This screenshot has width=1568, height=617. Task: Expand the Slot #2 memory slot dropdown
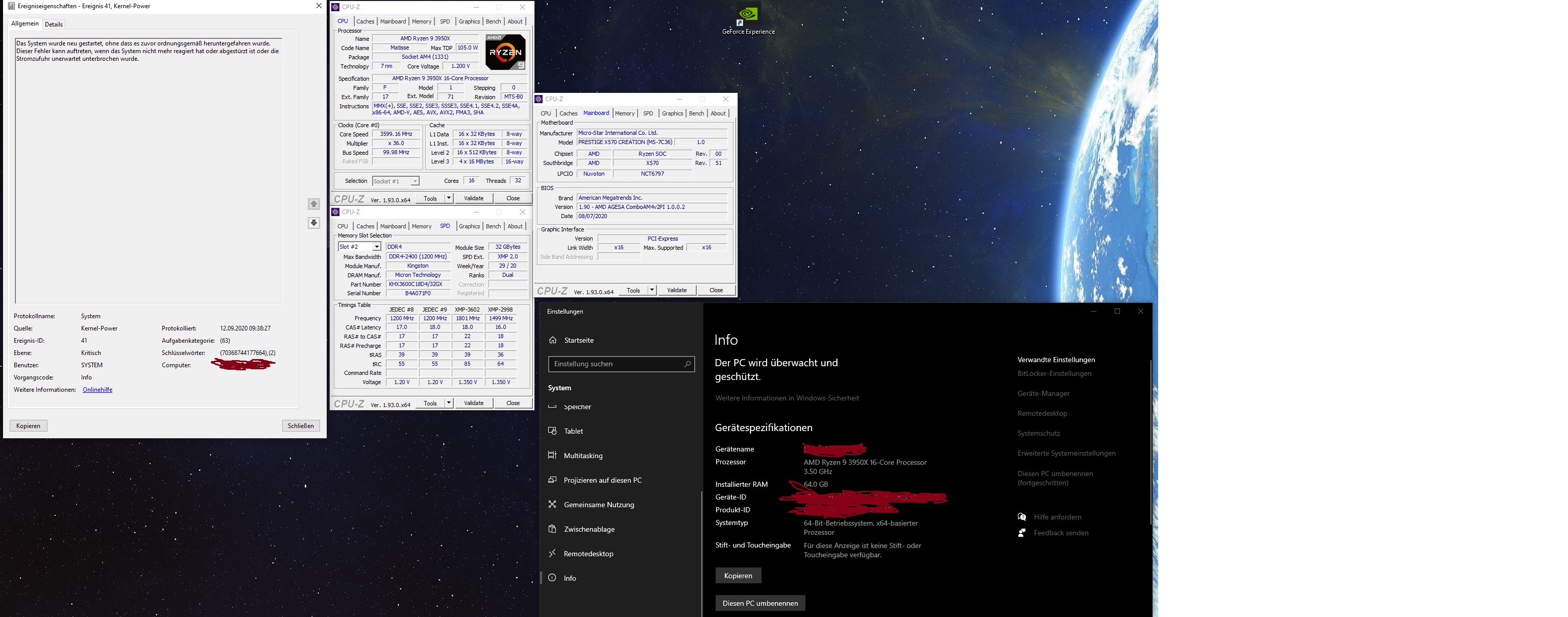pos(377,247)
